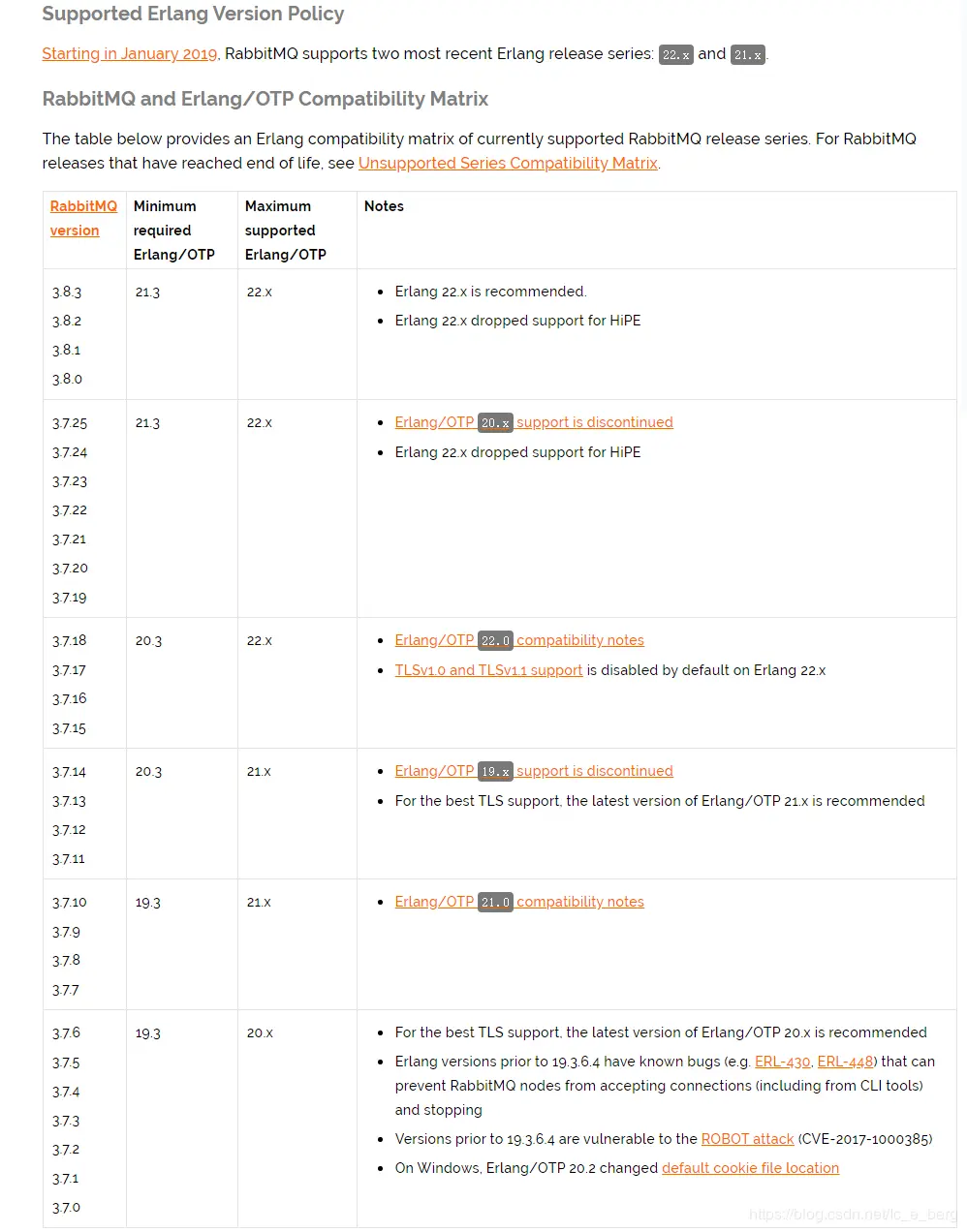Image resolution: width=967 pixels, height=1232 pixels.
Task: Open default cookie file location link
Action: click(x=750, y=1168)
